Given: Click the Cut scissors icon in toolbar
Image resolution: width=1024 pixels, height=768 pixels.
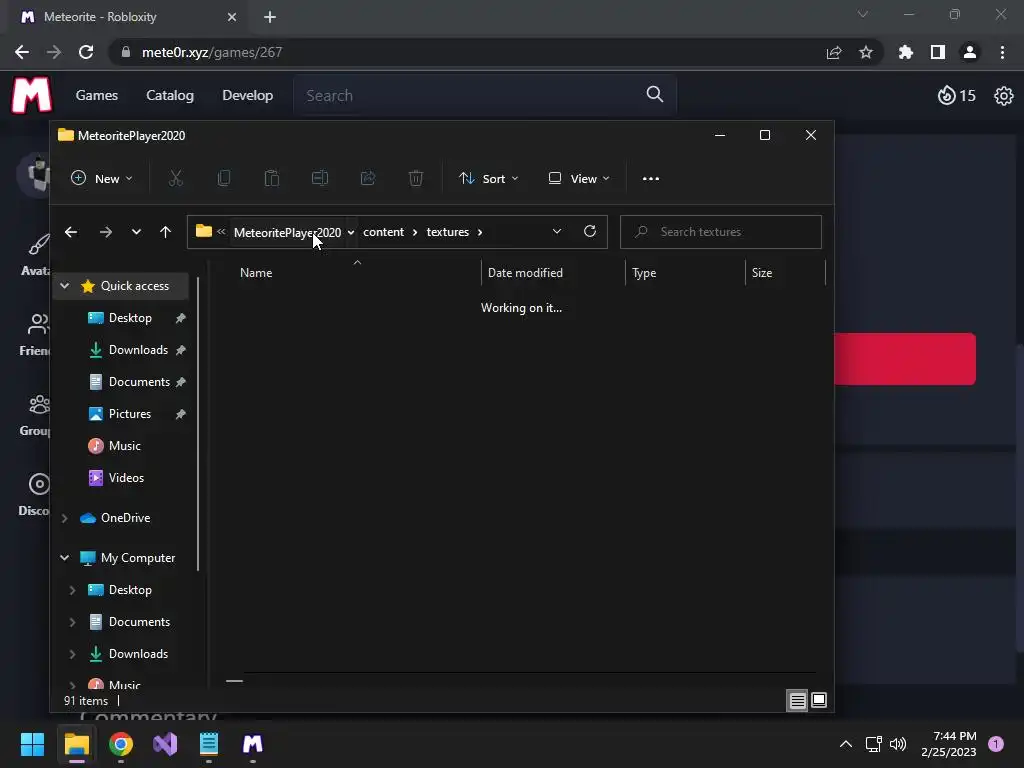Looking at the screenshot, I should tap(176, 178).
